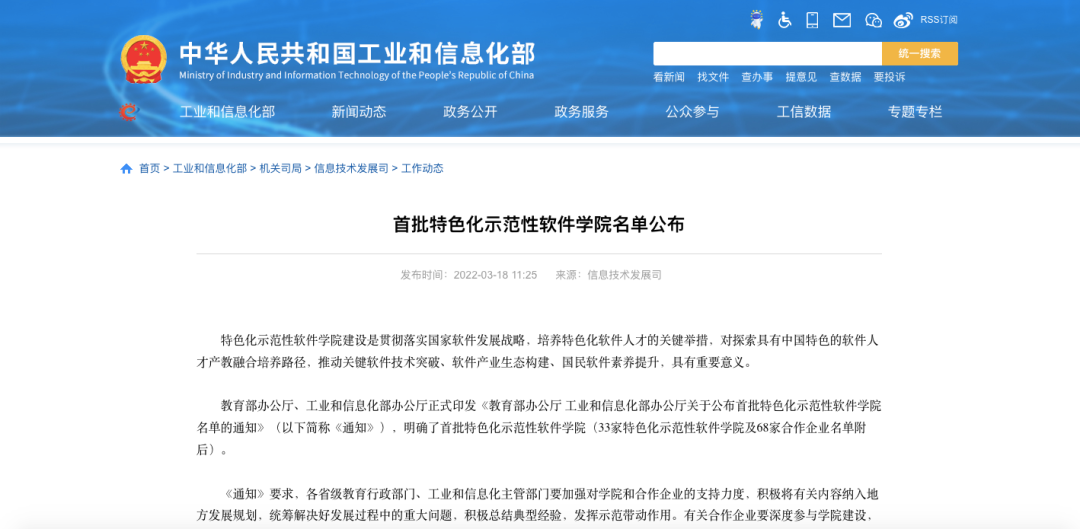Open 政务公开 navigation menu

(470, 112)
